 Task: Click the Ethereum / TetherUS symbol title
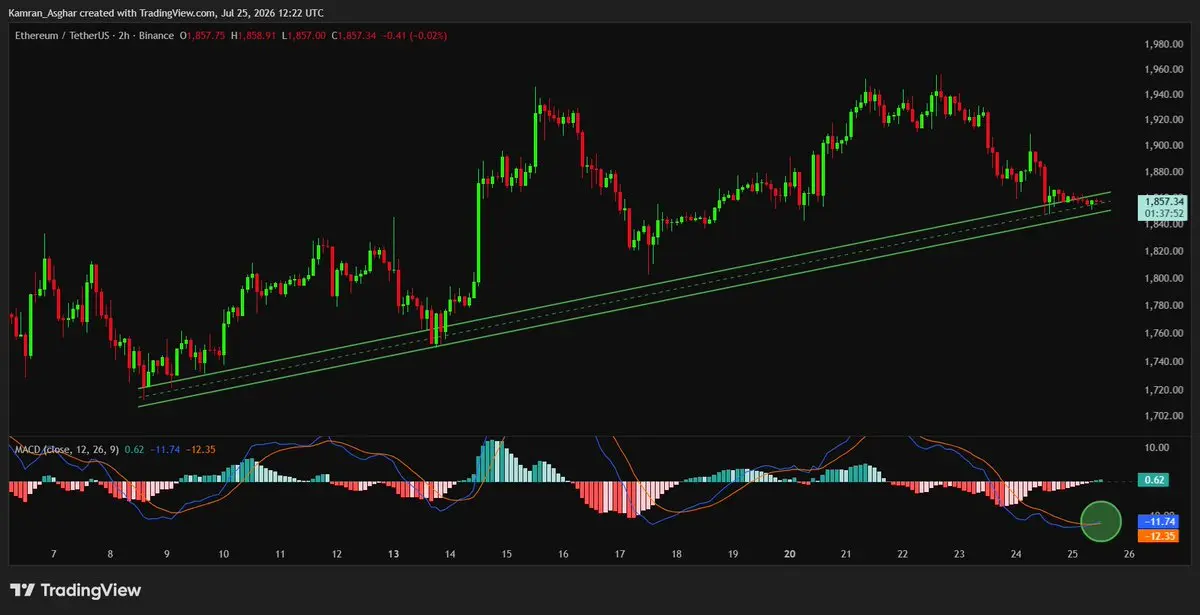62,35
